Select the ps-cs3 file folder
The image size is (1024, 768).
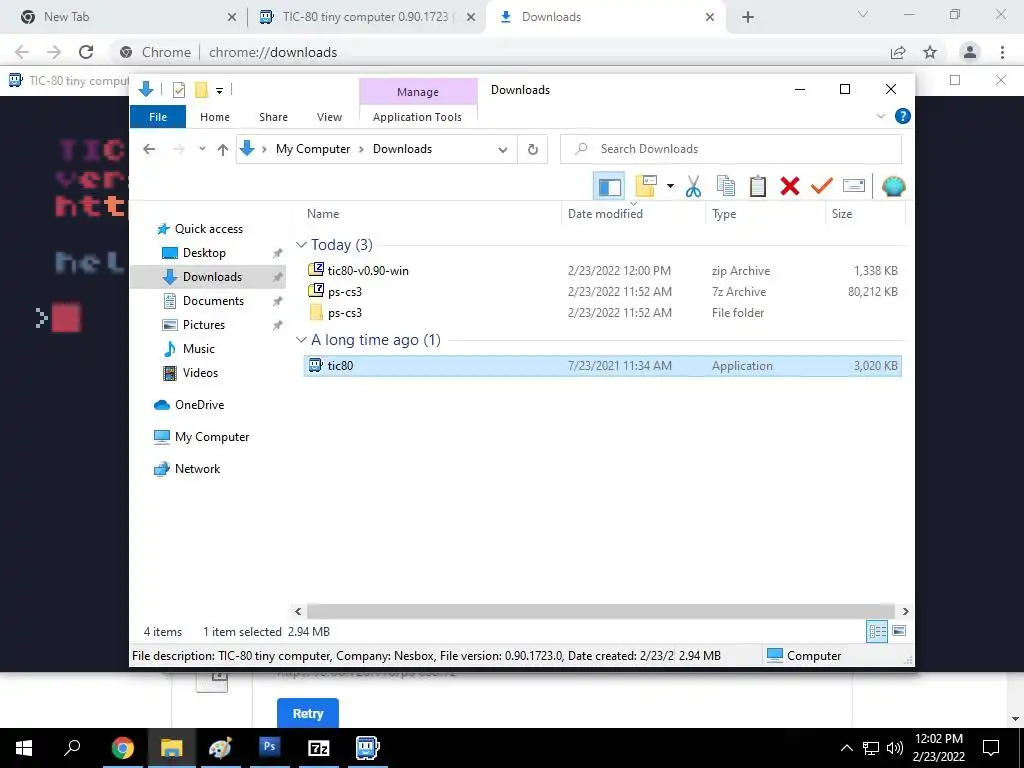pos(602,313)
